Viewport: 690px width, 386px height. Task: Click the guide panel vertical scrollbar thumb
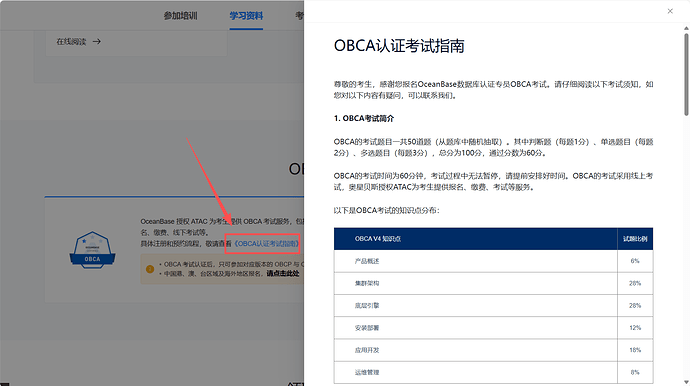coord(686,74)
